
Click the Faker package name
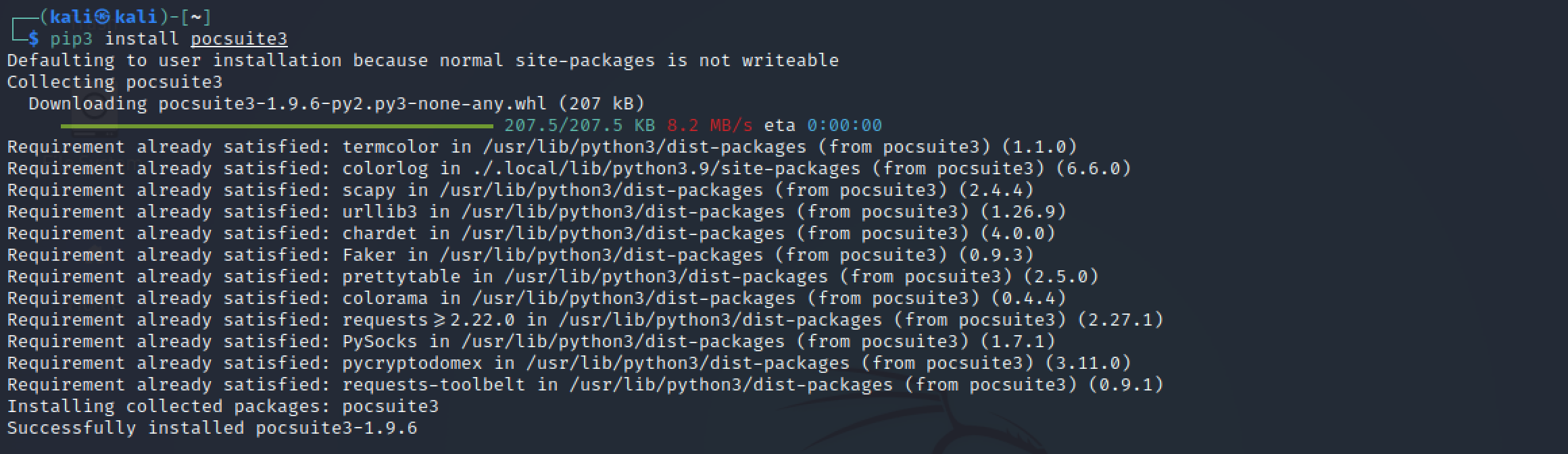pos(368,255)
